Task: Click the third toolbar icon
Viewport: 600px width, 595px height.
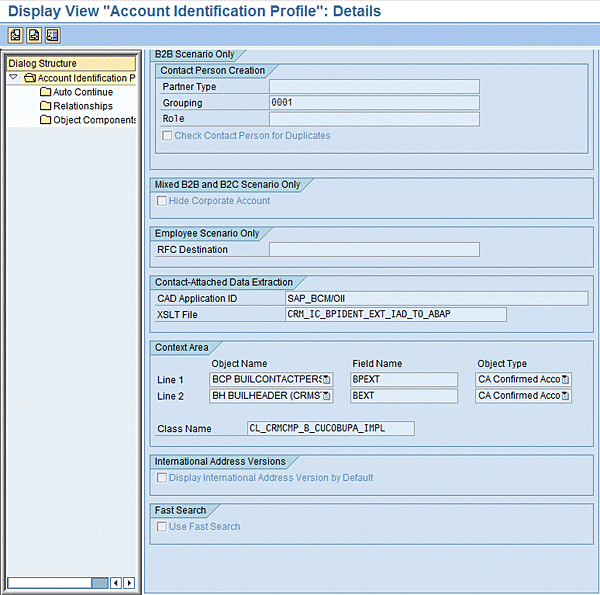Action: pyautogui.click(x=52, y=35)
